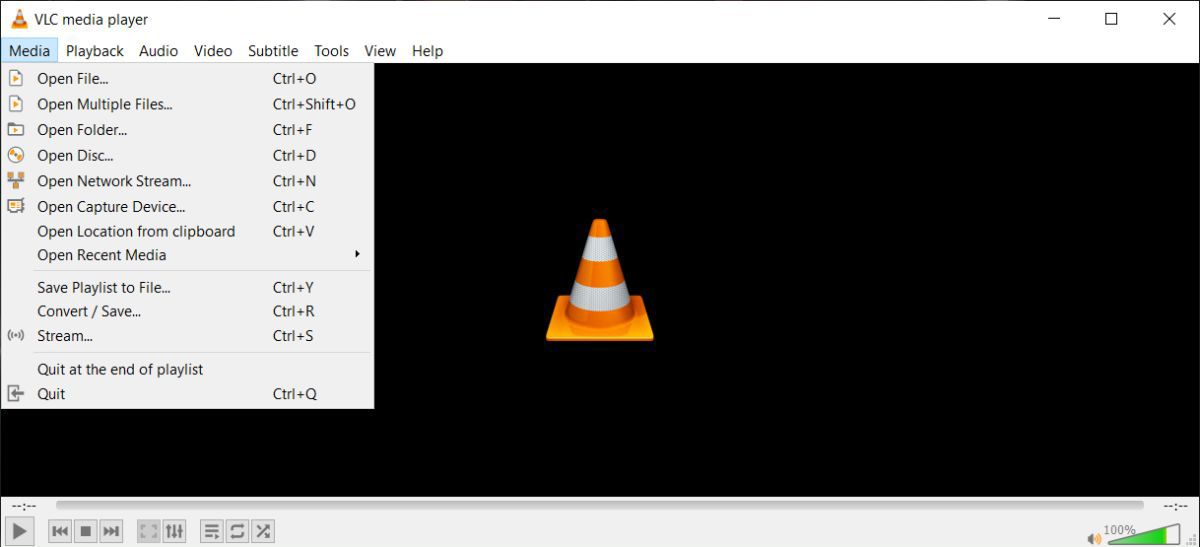The width and height of the screenshot is (1200, 547).
Task: Close the VLC media player window
Action: [1169, 19]
